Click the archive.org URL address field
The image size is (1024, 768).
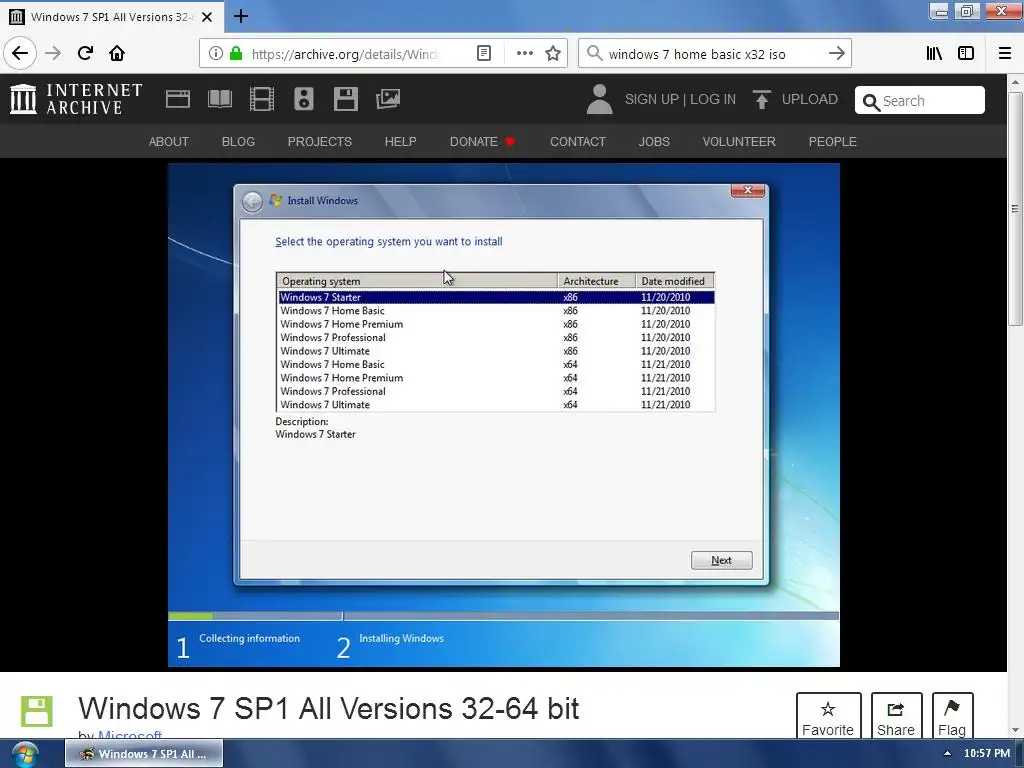pyautogui.click(x=344, y=54)
